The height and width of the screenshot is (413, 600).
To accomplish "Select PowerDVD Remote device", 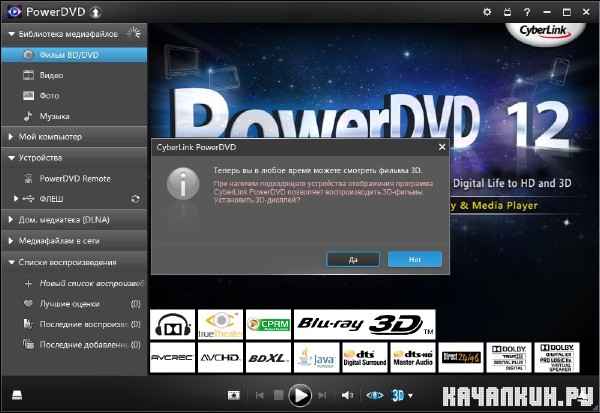I will tap(74, 178).
